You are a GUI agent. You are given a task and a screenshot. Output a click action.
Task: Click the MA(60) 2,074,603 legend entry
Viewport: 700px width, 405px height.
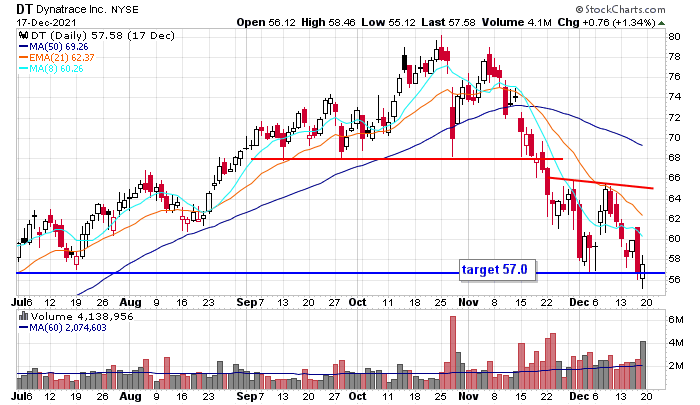pyautogui.click(x=62, y=328)
